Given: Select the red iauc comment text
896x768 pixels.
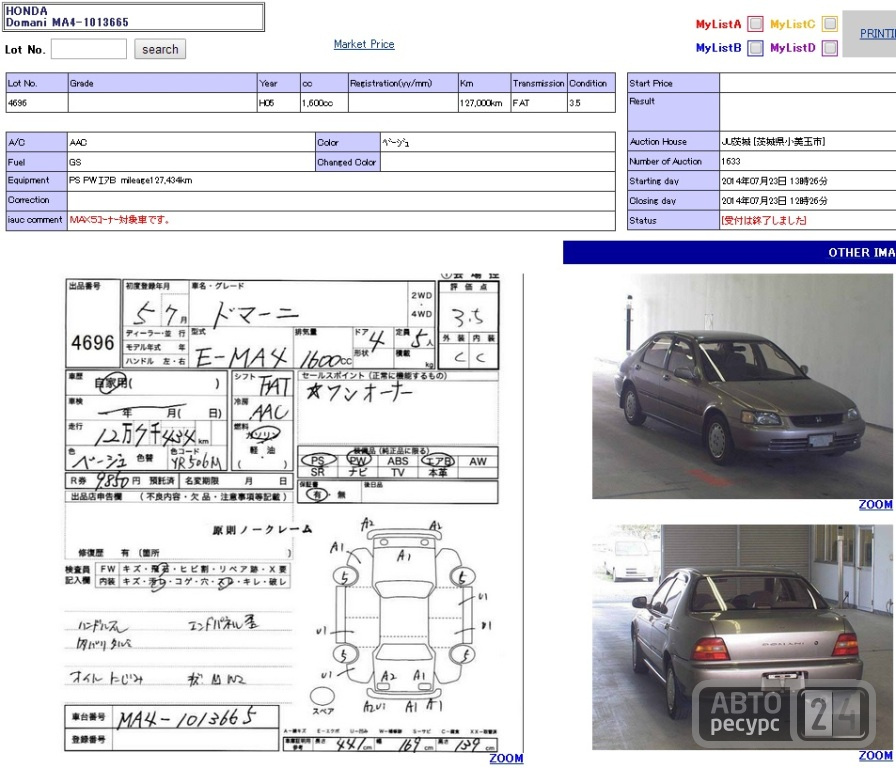Looking at the screenshot, I should [x=119, y=220].
